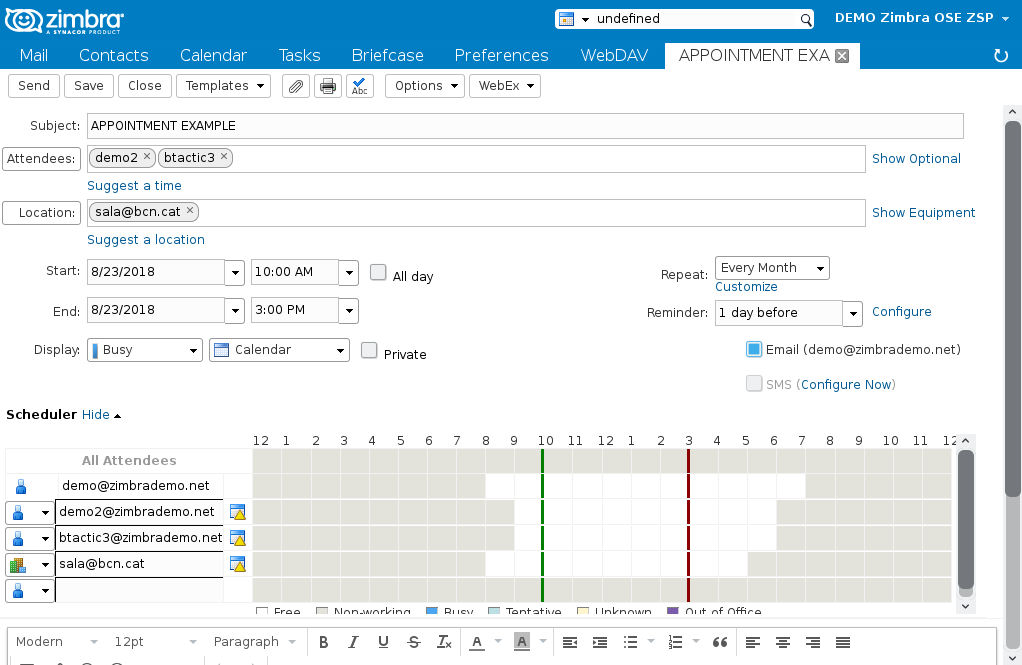This screenshot has height=665, width=1022.
Task: Insert a bulleted list
Action: coord(630,642)
